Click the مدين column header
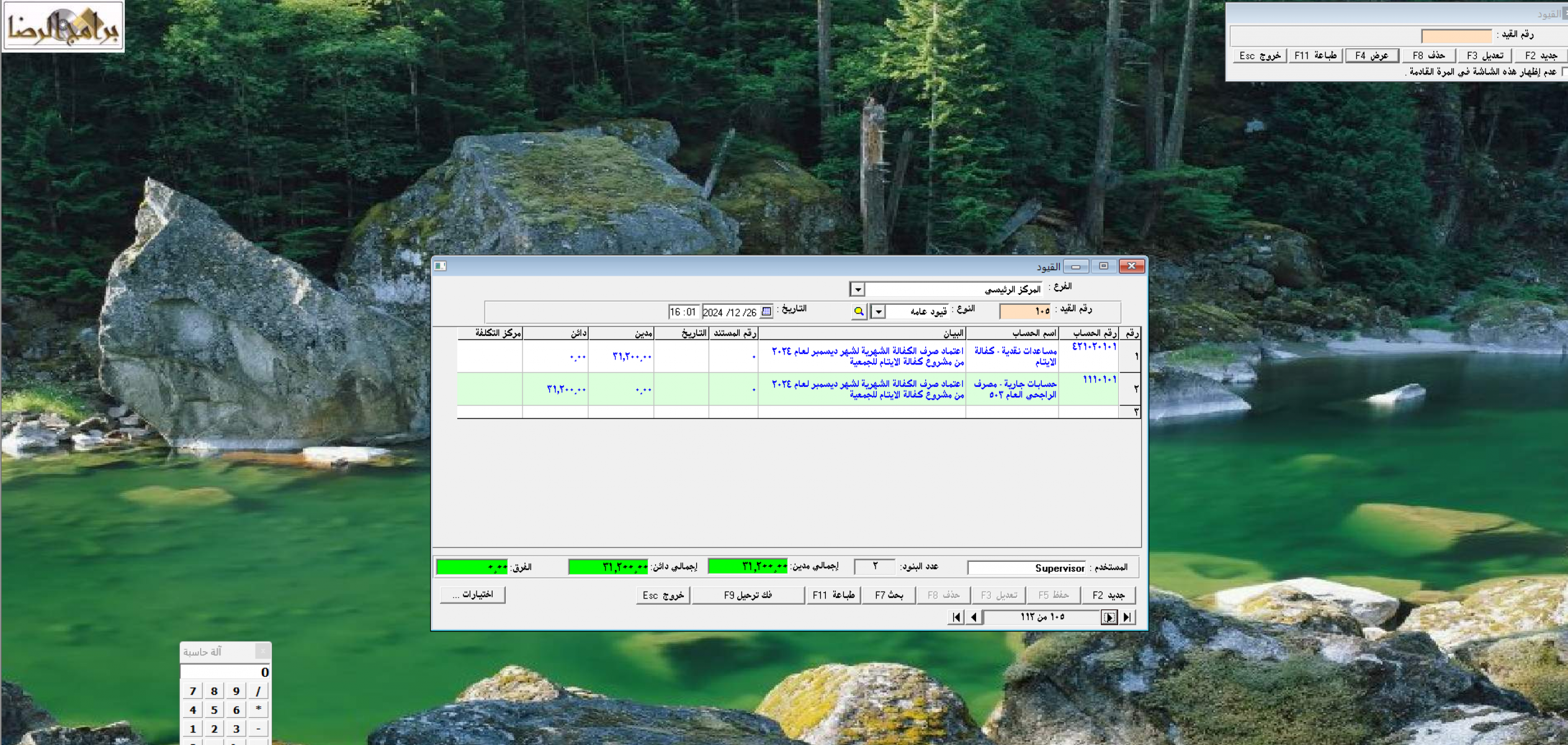Image resolution: width=1568 pixels, height=745 pixels. coord(621,333)
